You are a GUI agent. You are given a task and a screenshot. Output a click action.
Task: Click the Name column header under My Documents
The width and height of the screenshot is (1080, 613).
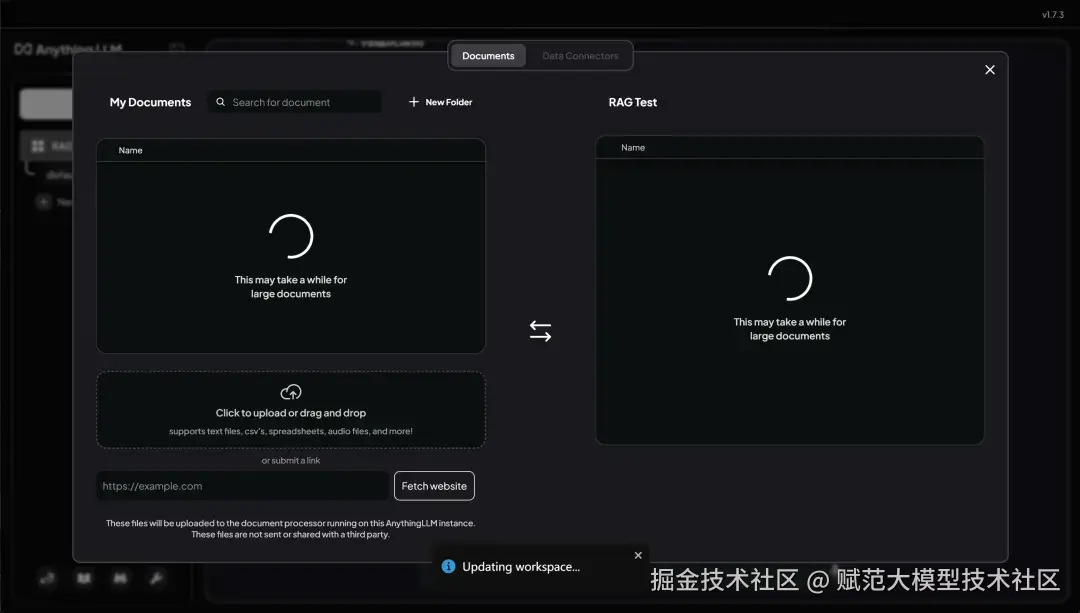click(x=130, y=149)
